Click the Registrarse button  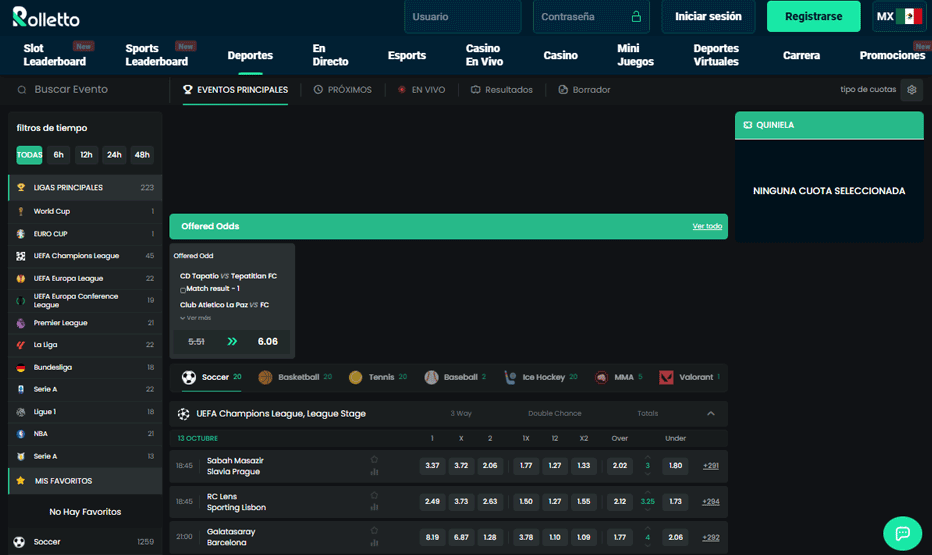click(x=813, y=17)
